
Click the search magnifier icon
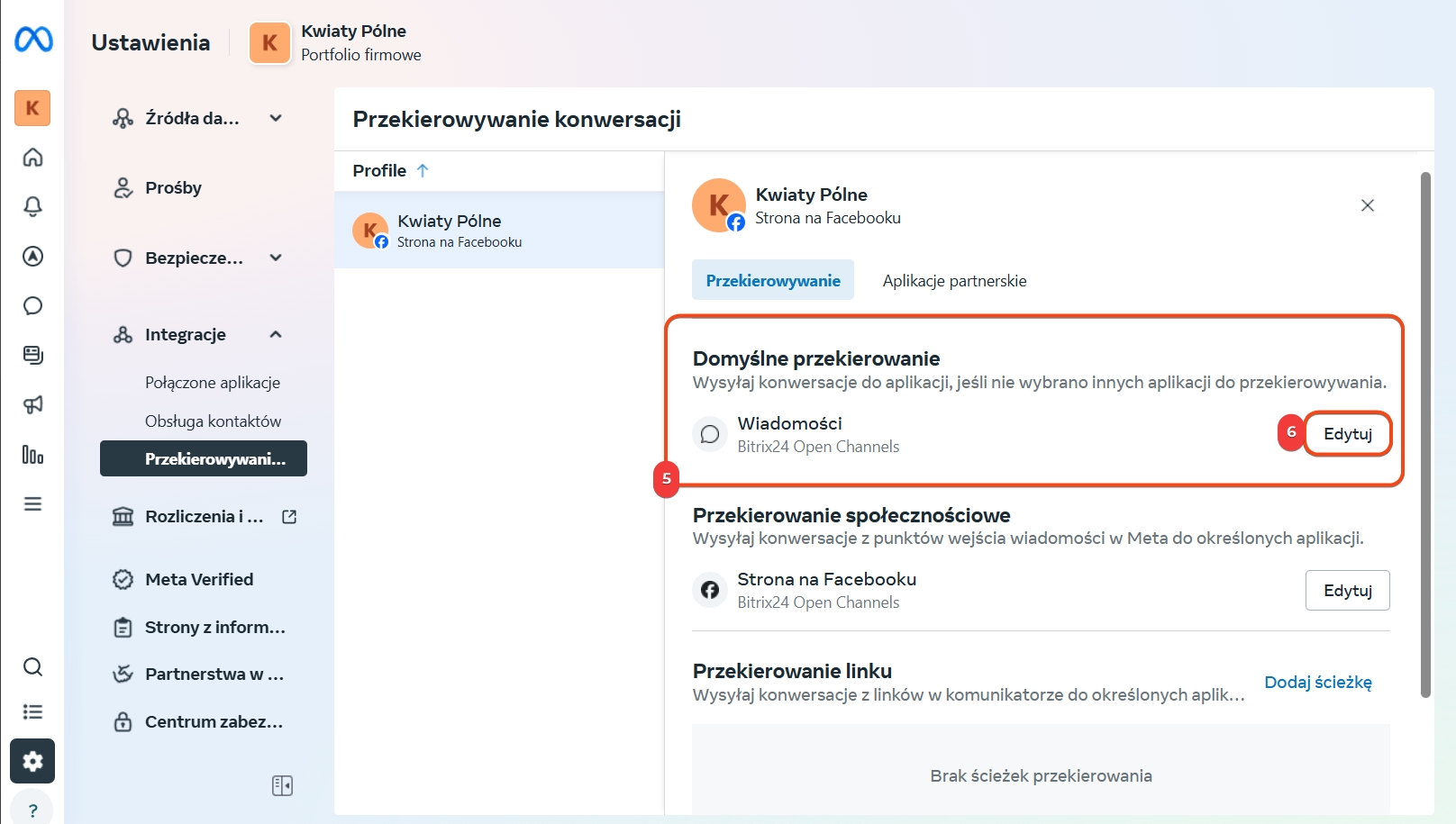tap(32, 667)
